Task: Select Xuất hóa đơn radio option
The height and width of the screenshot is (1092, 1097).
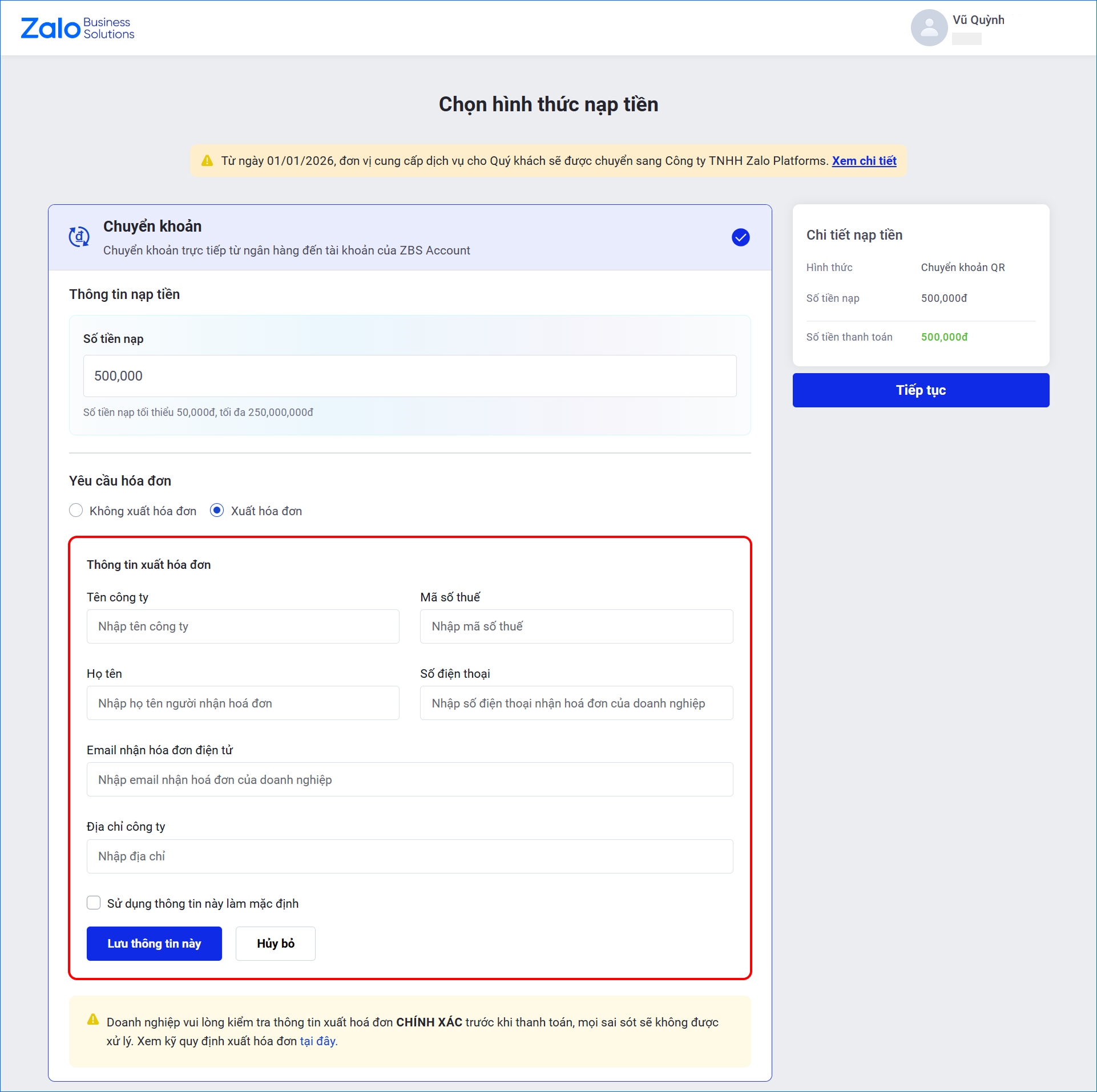Action: 217,511
